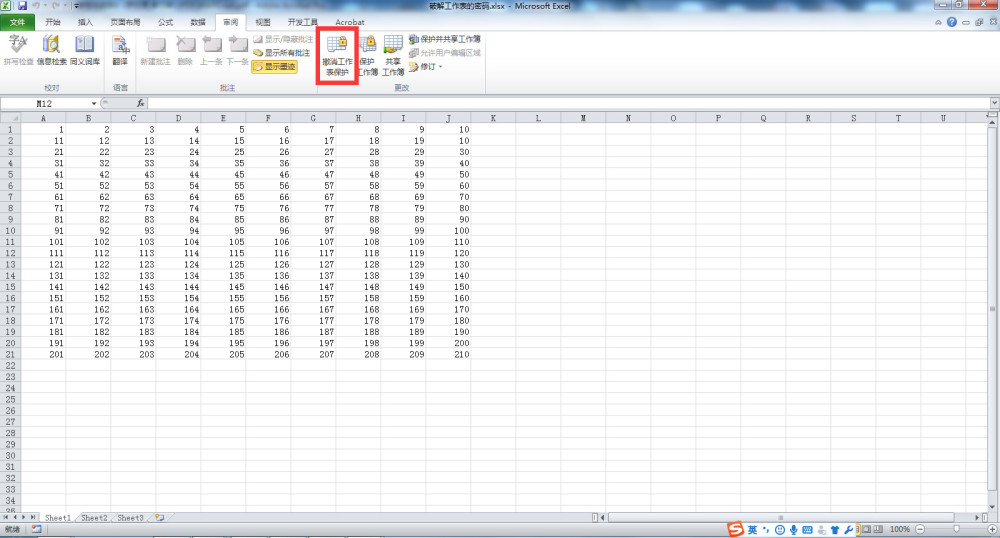This screenshot has height=538, width=1000.
Task: Switch to the Data (数据) tab
Action: point(198,22)
